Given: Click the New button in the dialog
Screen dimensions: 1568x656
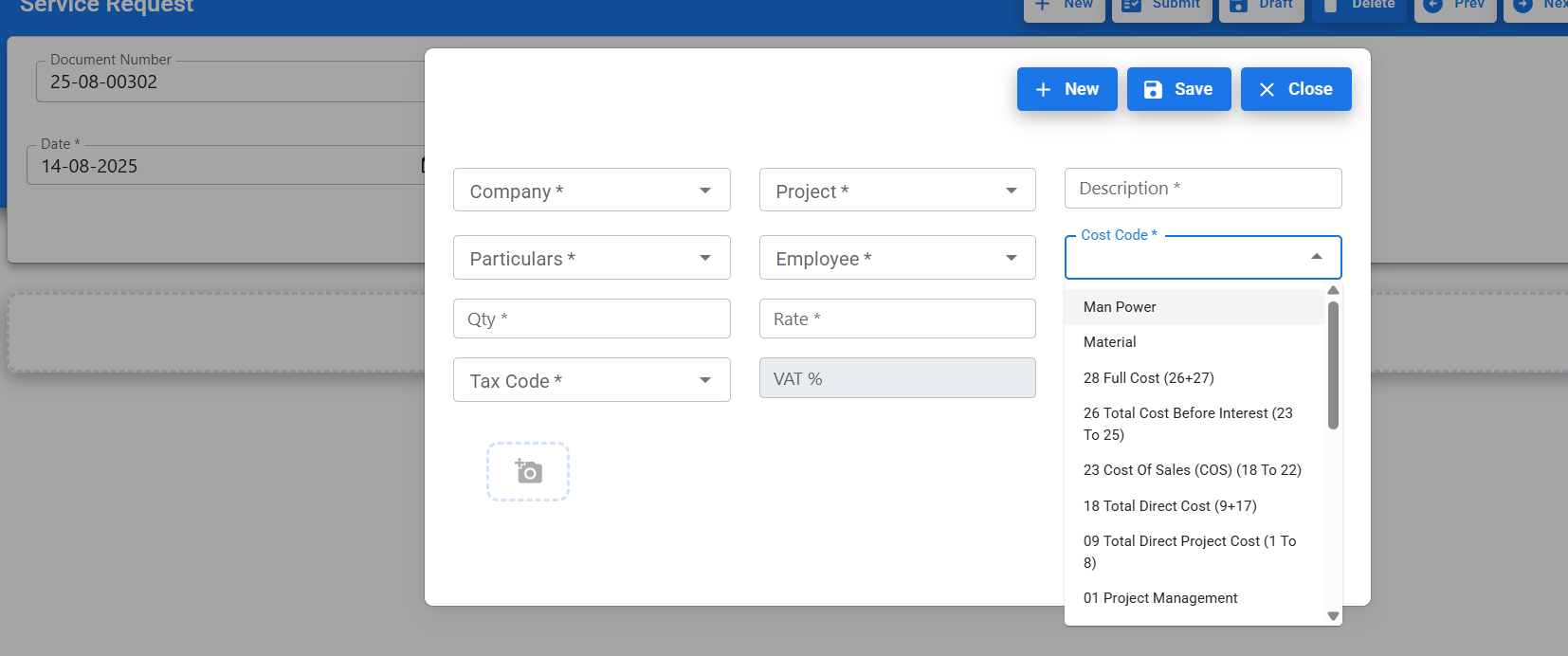Looking at the screenshot, I should [x=1067, y=89].
